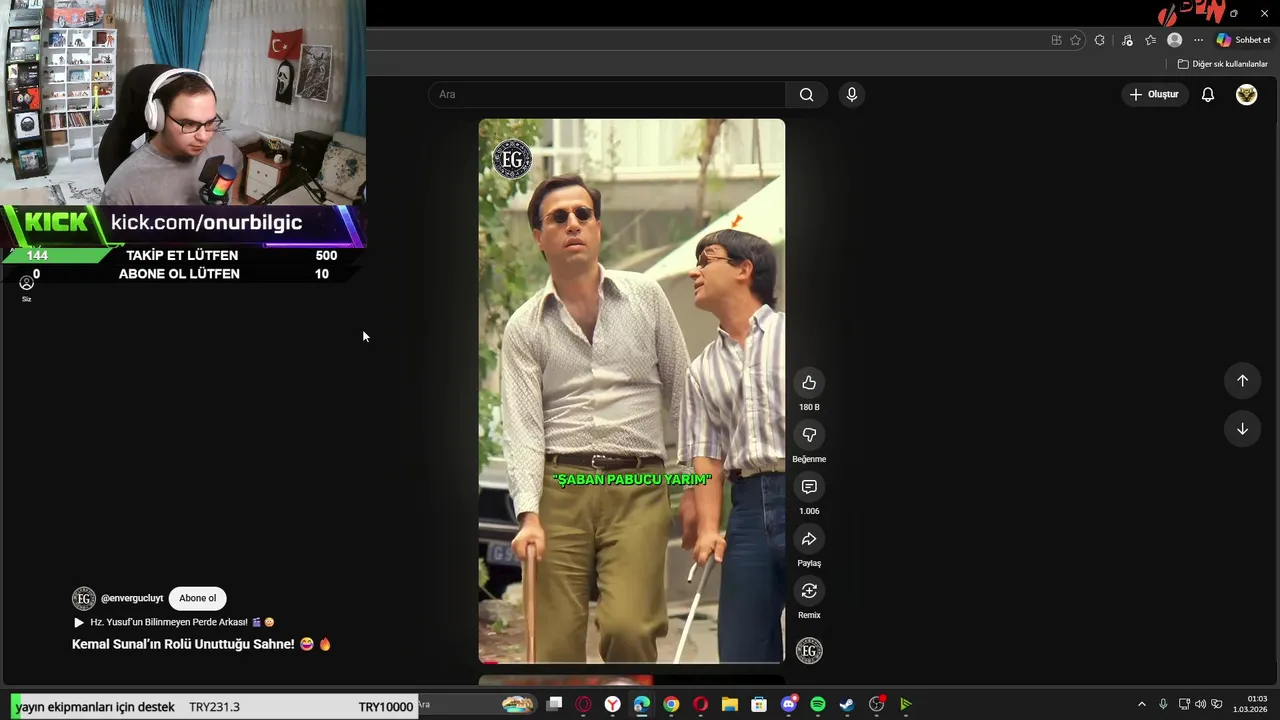The width and height of the screenshot is (1280, 720).
Task: Open the browser profile avatar
Action: point(1175,40)
